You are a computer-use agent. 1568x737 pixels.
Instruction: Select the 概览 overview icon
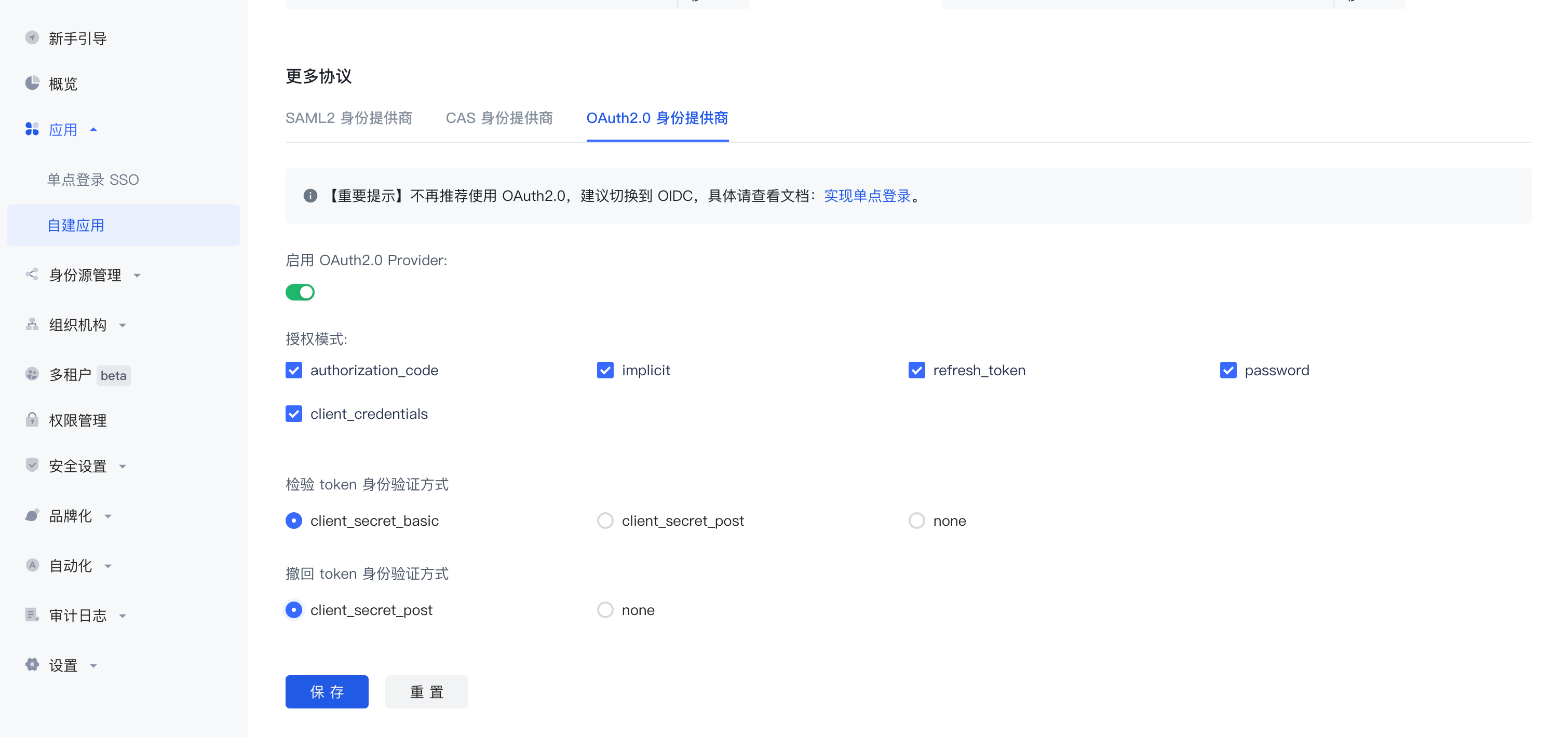[32, 84]
